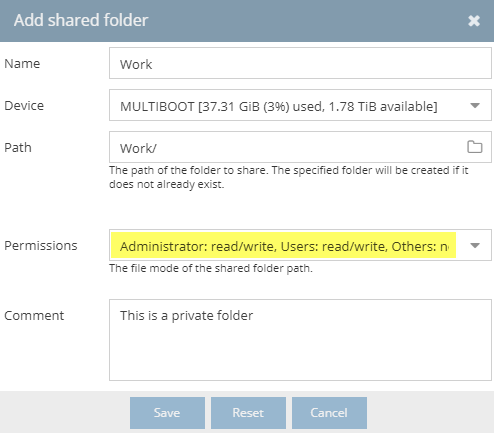Save the shared folder settings
This screenshot has height=433, width=494.
pos(167,413)
